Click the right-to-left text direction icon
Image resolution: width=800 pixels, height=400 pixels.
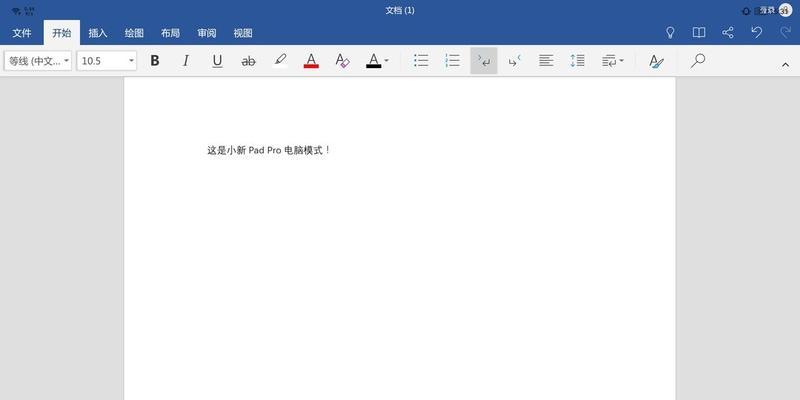tap(515, 61)
